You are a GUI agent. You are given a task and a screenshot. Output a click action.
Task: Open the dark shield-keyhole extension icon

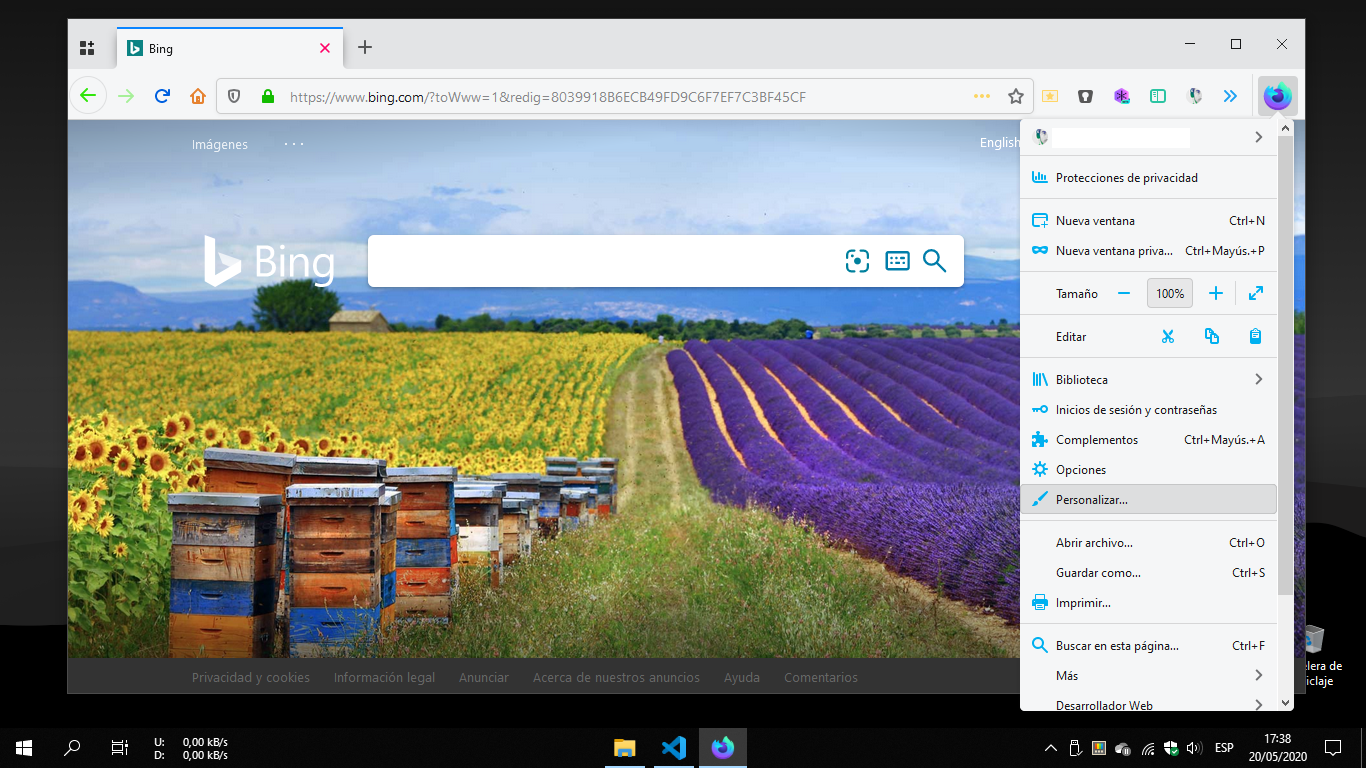(x=1085, y=96)
